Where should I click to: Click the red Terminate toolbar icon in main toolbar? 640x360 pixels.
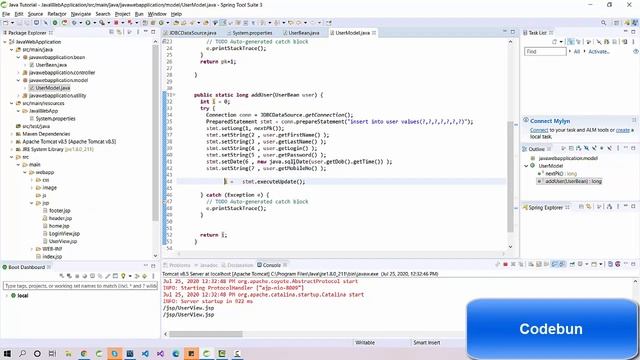pos(116,23)
